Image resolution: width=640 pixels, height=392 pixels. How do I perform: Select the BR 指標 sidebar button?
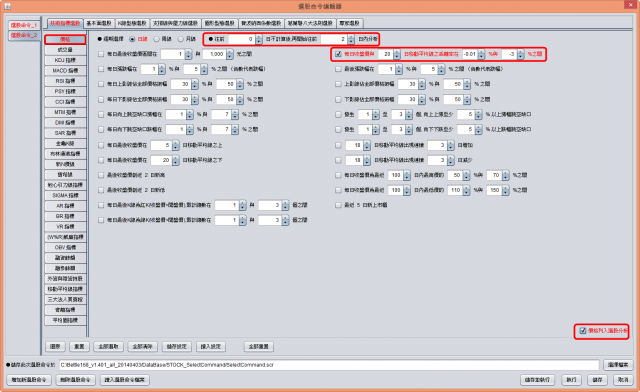65,216
